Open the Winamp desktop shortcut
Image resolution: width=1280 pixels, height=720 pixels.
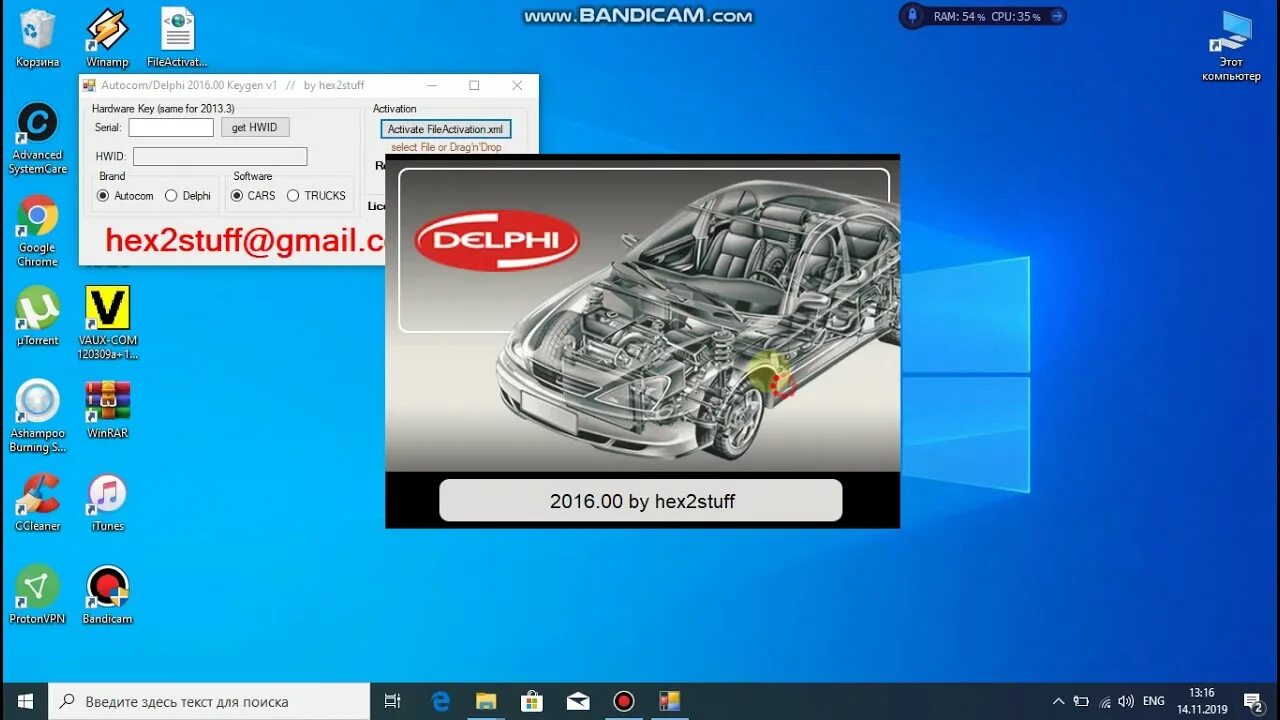[107, 38]
